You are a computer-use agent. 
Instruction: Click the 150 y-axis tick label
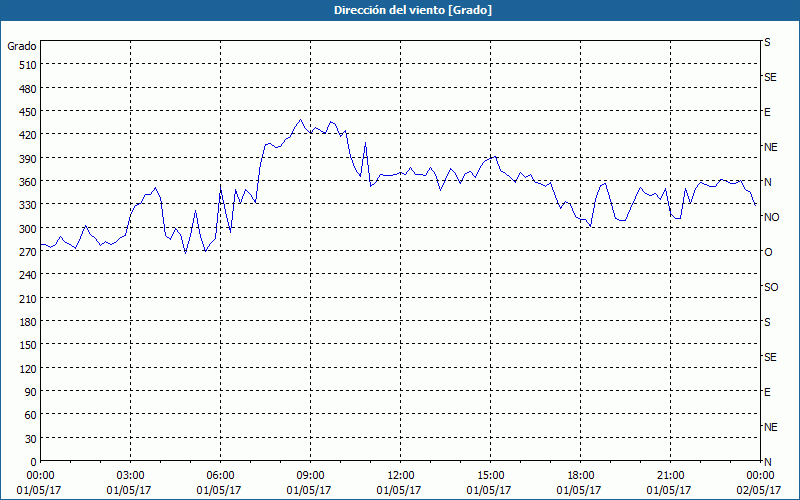point(28,345)
